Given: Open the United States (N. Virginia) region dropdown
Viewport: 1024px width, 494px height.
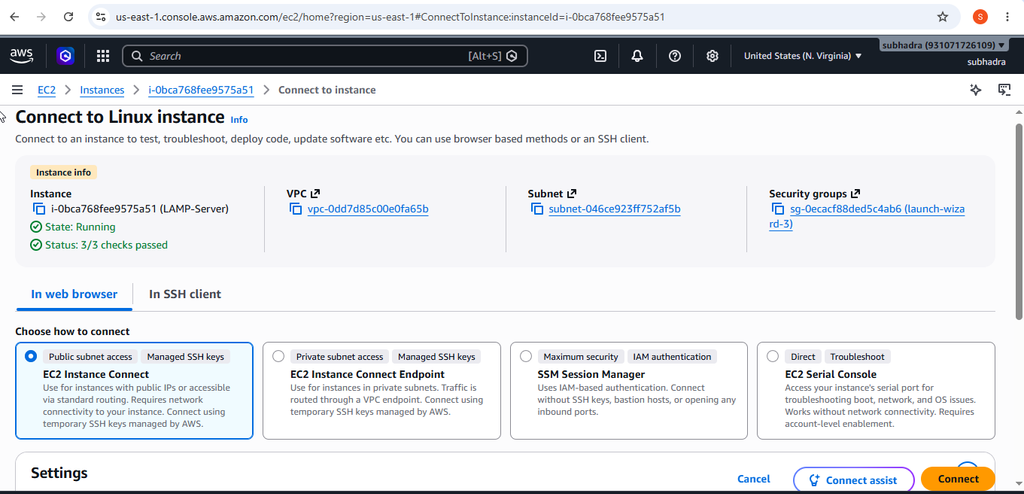Looking at the screenshot, I should click(803, 56).
